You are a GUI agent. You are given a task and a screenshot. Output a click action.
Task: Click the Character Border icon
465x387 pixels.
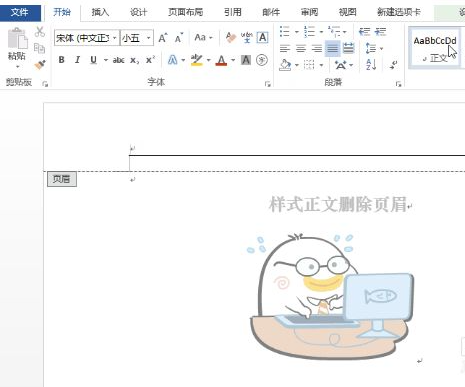262,37
